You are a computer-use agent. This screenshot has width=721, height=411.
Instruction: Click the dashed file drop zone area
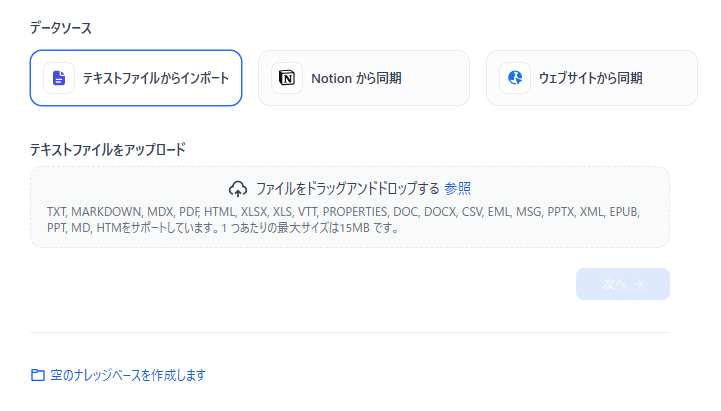tap(350, 207)
